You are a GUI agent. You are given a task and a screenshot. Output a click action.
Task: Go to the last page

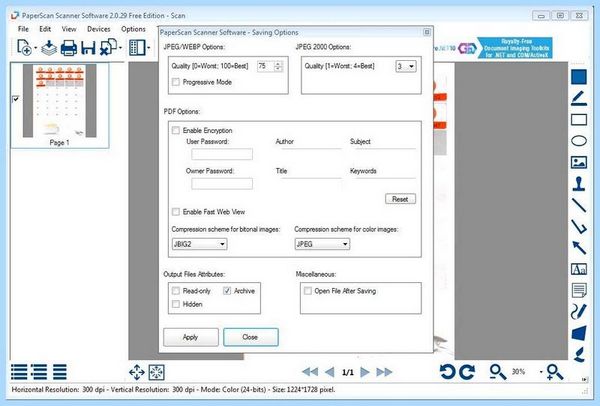384,372
